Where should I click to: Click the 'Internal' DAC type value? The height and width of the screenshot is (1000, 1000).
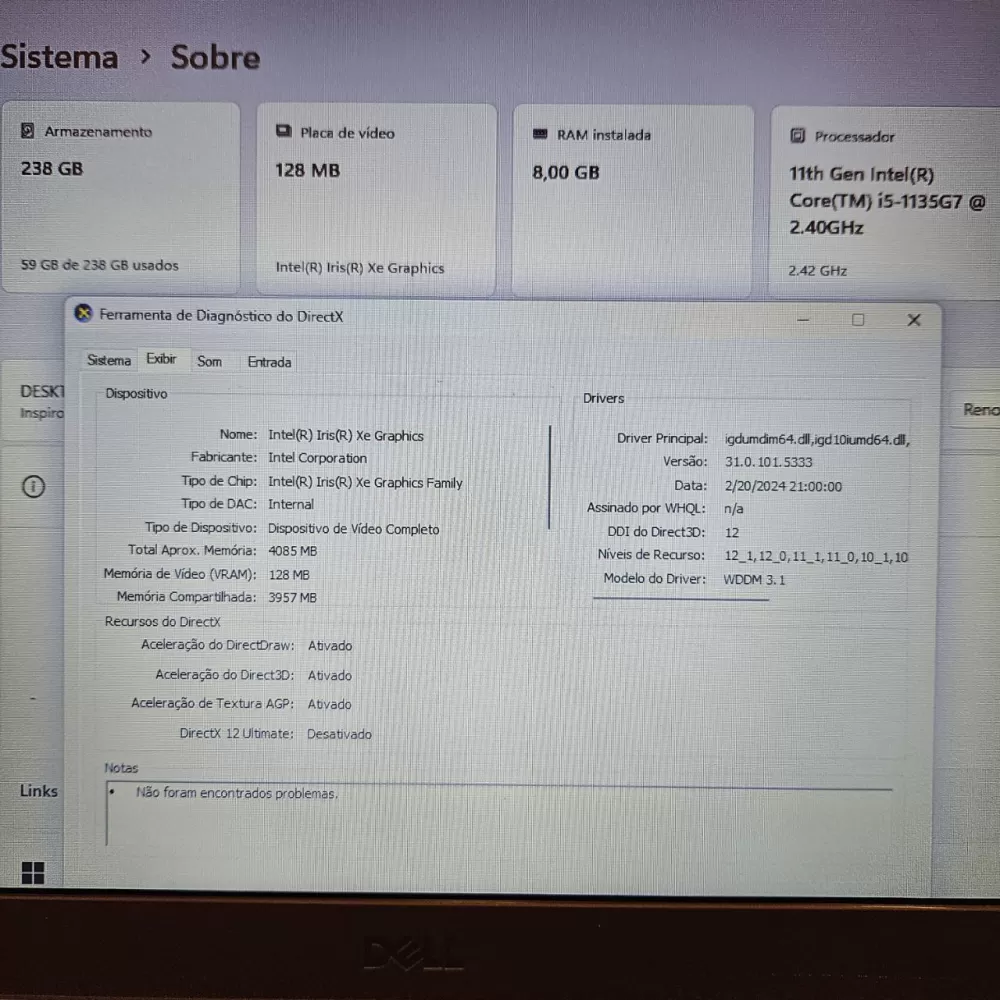[x=291, y=504]
